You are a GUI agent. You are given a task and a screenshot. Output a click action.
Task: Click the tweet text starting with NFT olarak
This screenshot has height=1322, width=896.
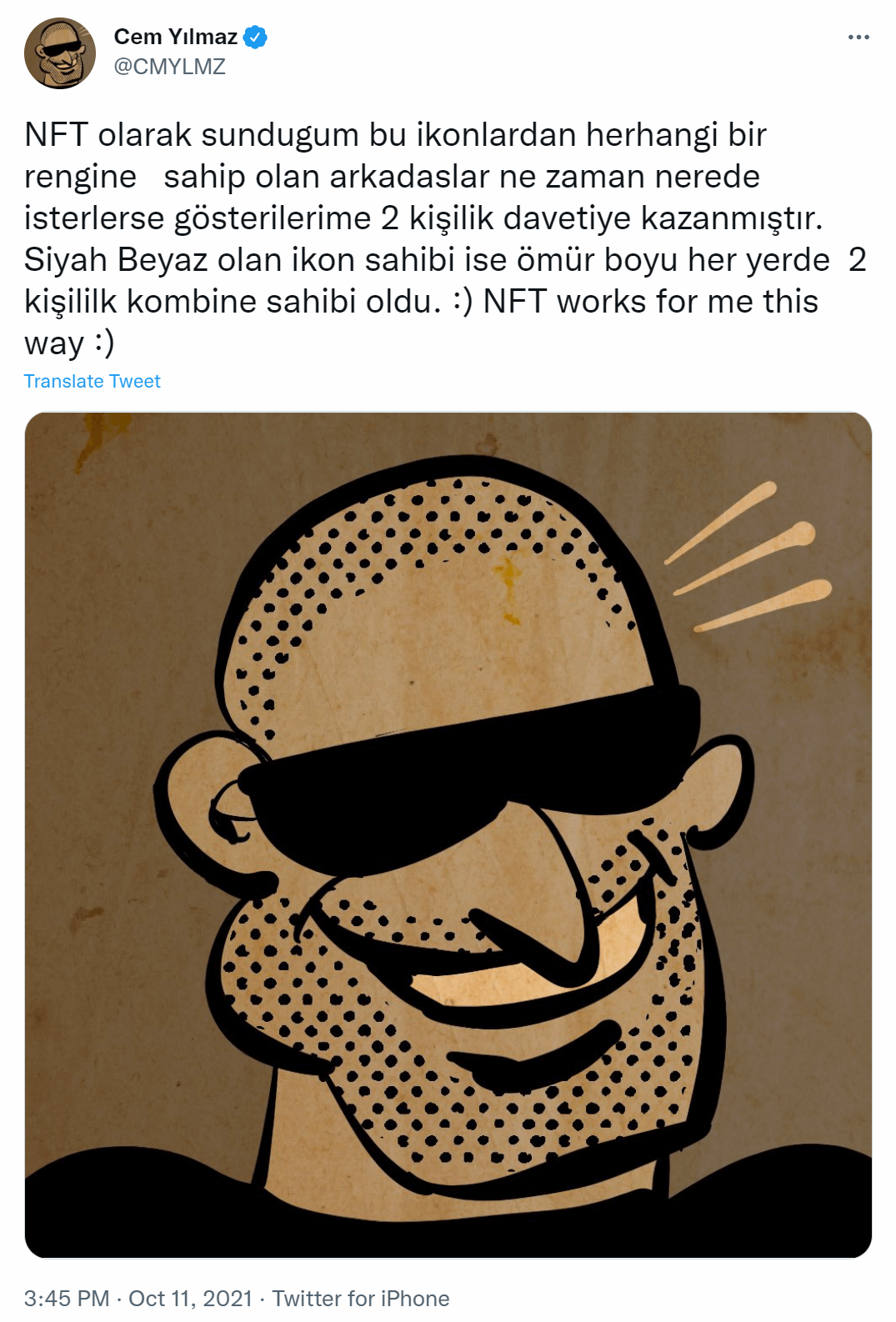pyautogui.click(x=446, y=238)
